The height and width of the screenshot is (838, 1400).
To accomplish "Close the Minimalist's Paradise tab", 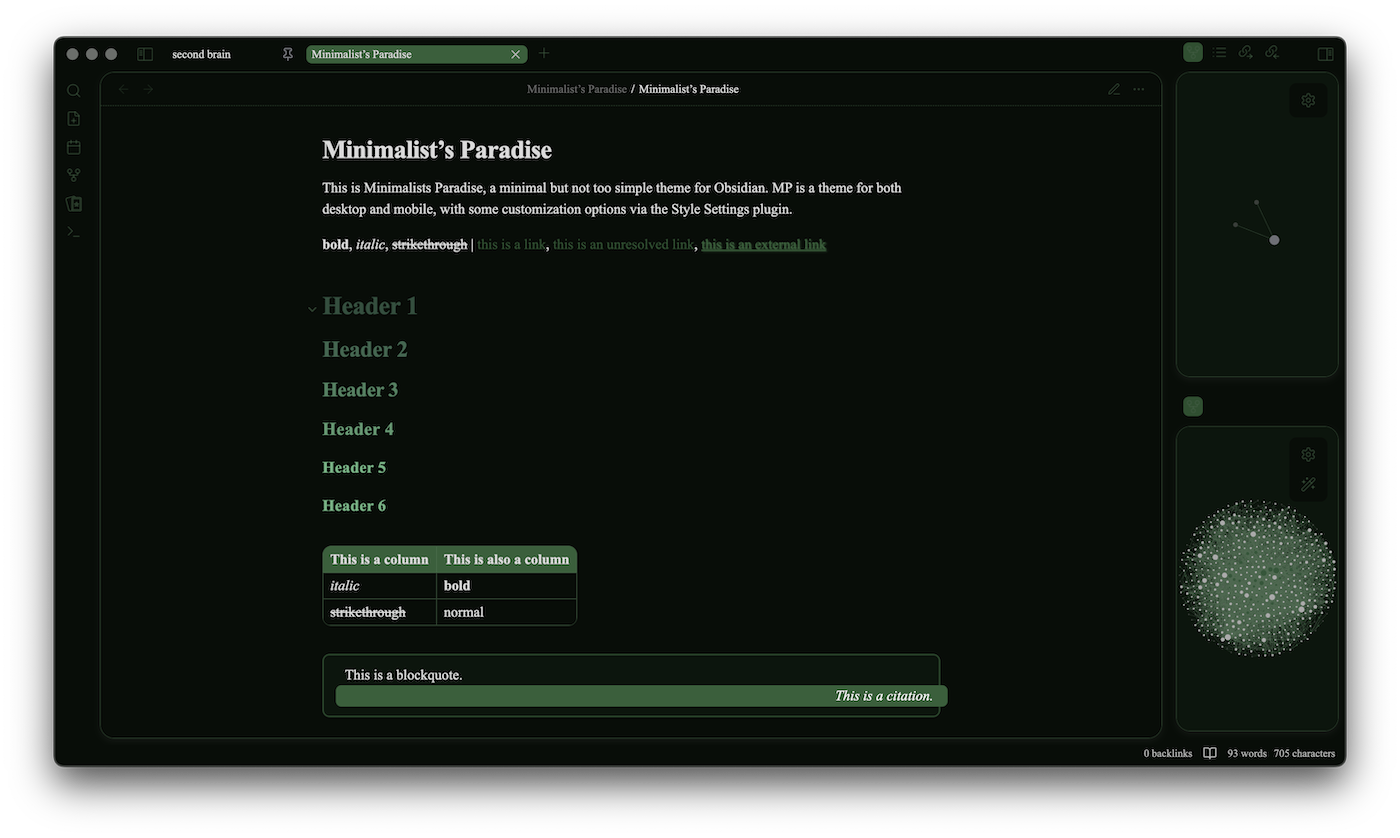I will pos(516,54).
